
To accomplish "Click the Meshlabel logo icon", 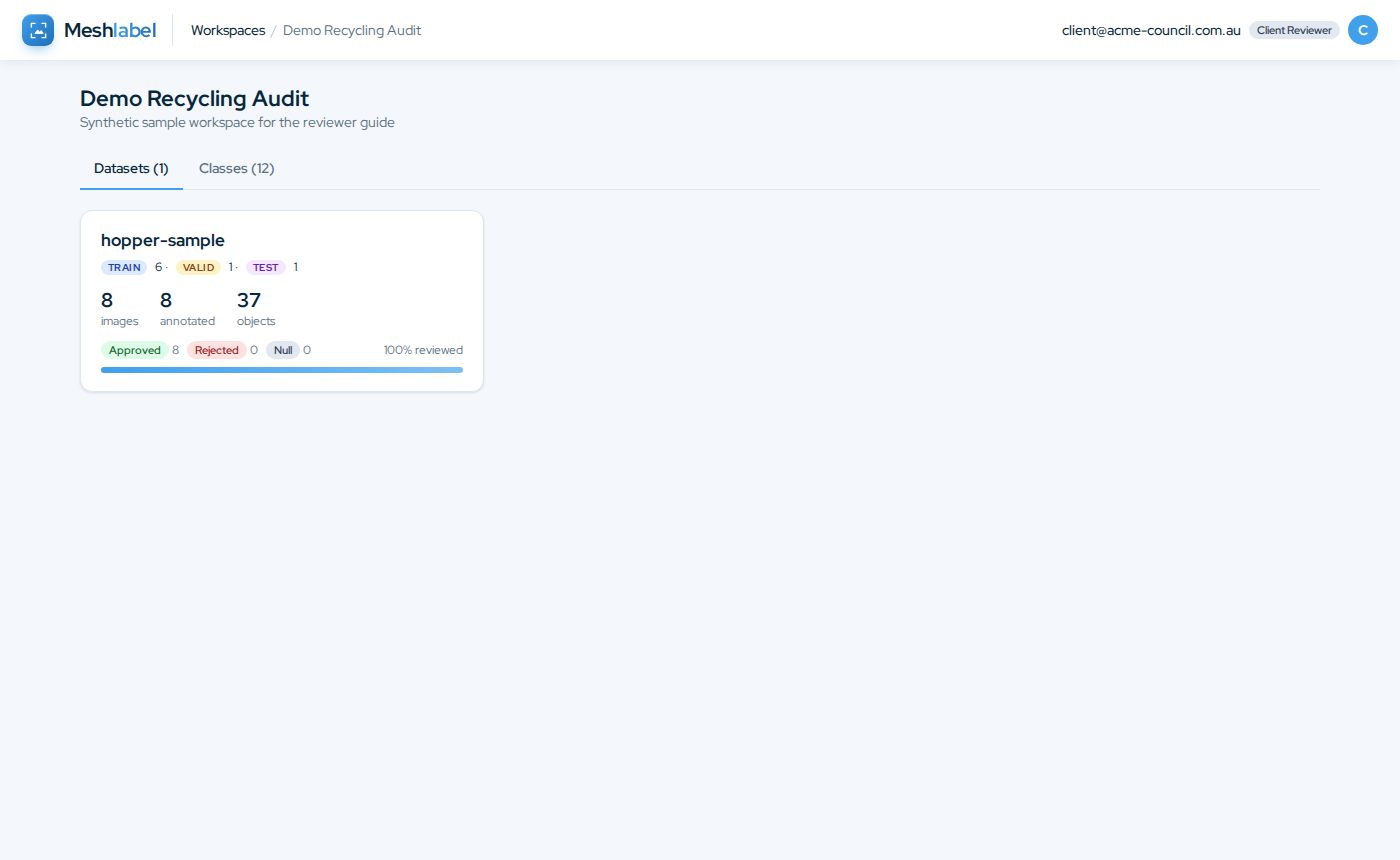I will tap(38, 30).
